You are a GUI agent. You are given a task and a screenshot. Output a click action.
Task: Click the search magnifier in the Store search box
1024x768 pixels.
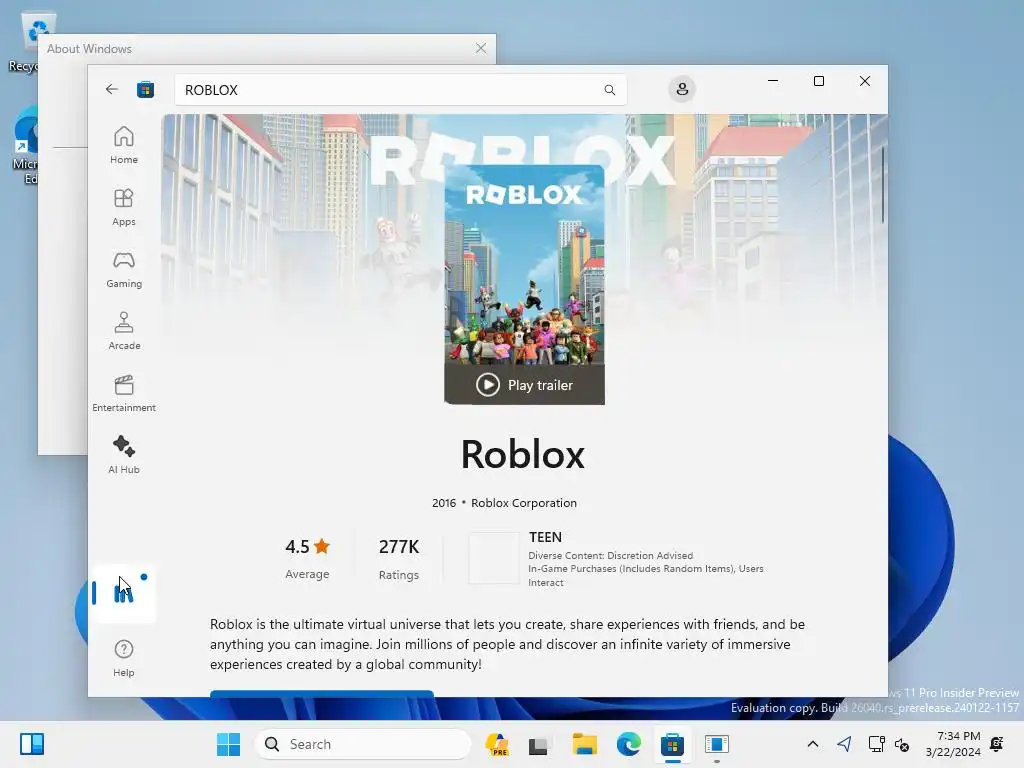coord(609,90)
